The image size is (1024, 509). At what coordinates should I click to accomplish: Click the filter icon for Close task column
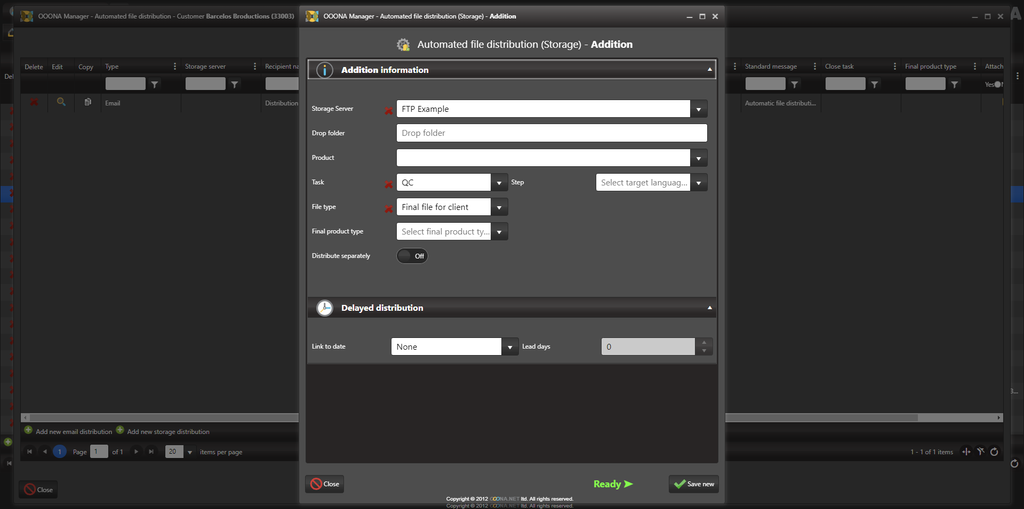(874, 85)
